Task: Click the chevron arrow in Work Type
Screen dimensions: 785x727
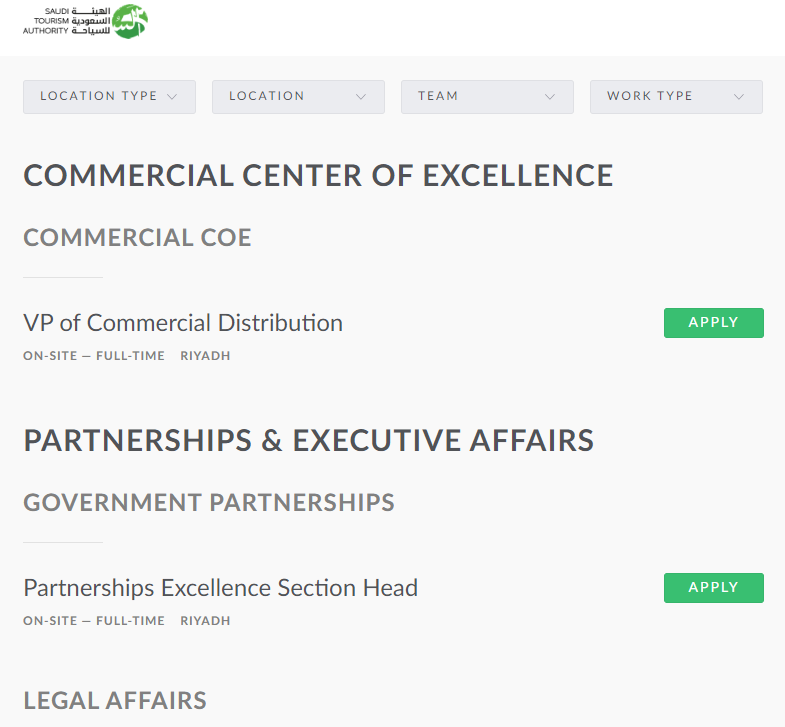Action: 739,97
